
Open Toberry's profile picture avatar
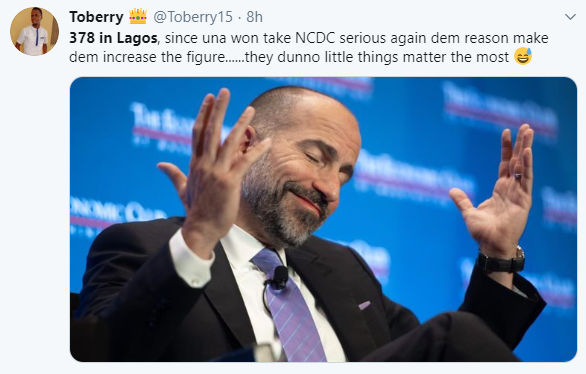[34, 31]
